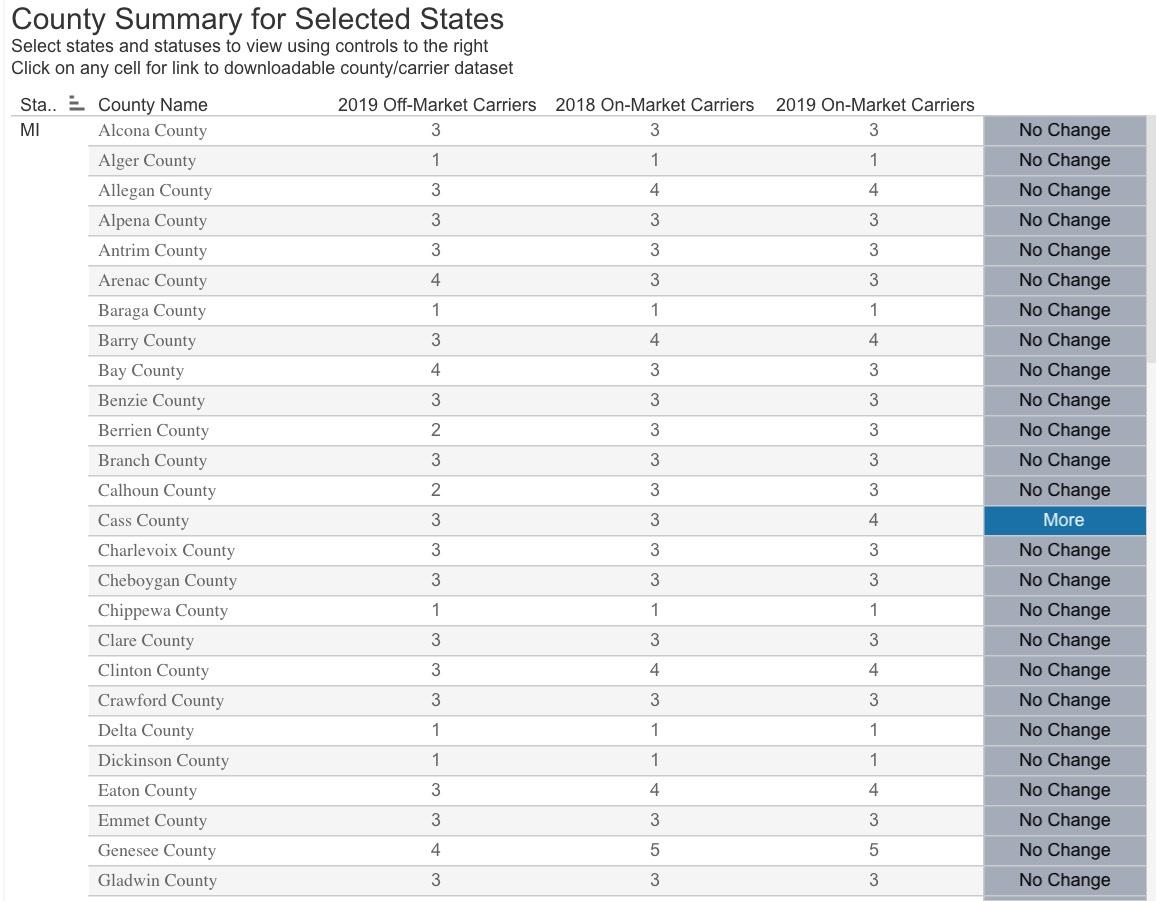Select the Cass County 2019 On-Market value

click(x=874, y=520)
